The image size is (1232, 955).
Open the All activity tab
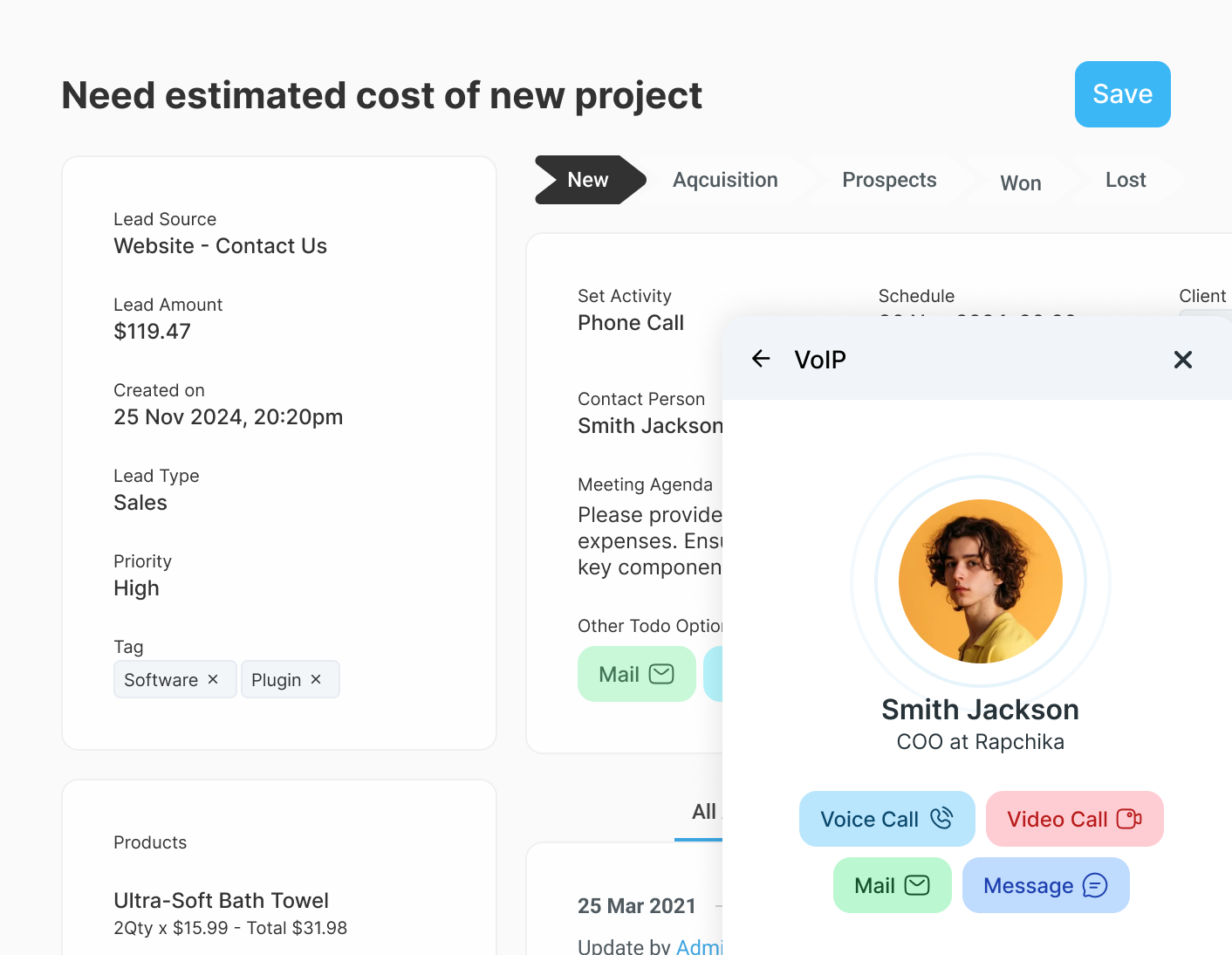(703, 812)
